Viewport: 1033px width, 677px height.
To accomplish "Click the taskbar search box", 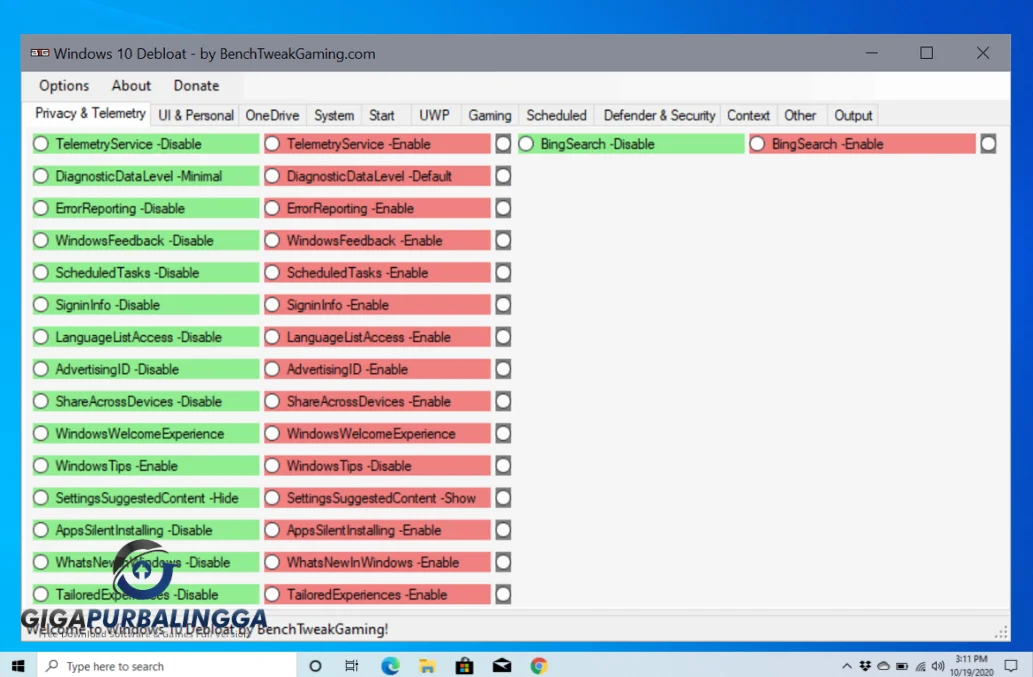I will click(x=167, y=666).
